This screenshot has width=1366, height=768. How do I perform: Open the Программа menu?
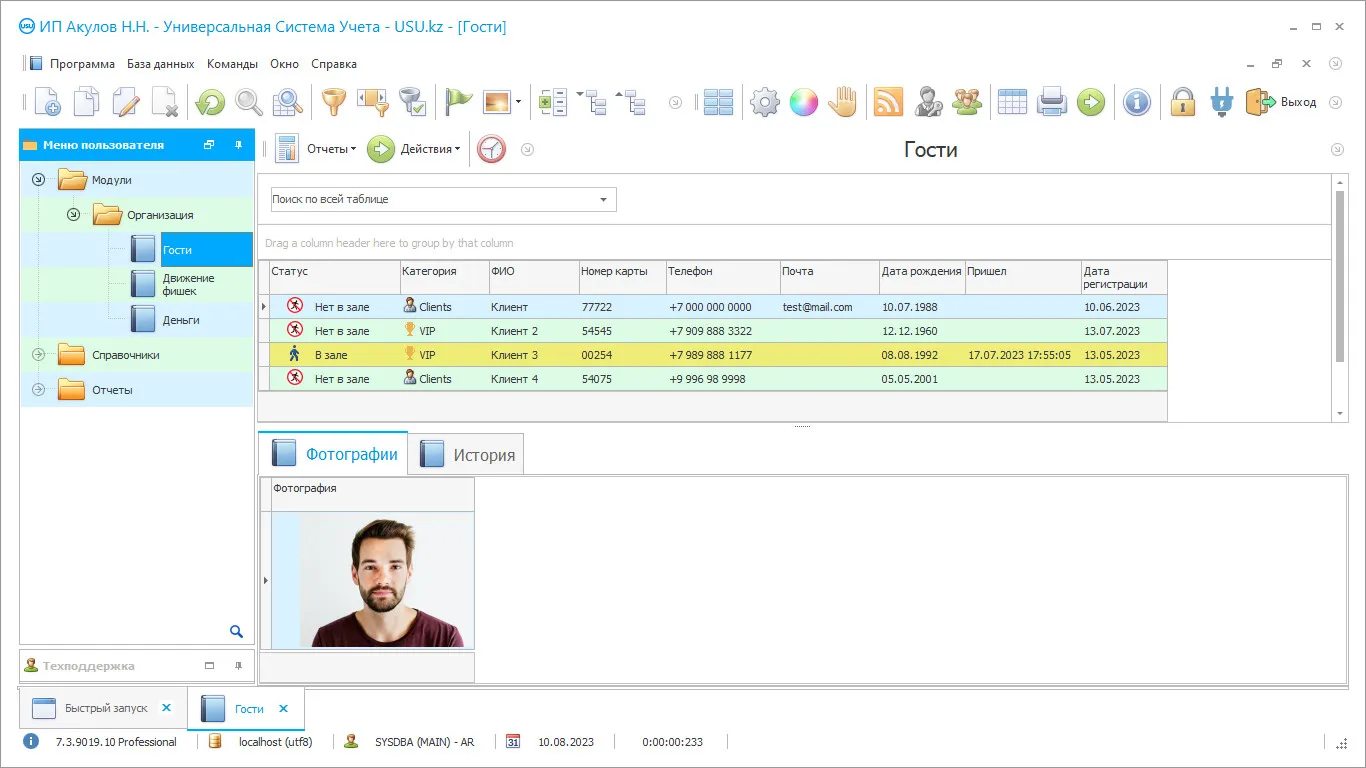pyautogui.click(x=82, y=63)
